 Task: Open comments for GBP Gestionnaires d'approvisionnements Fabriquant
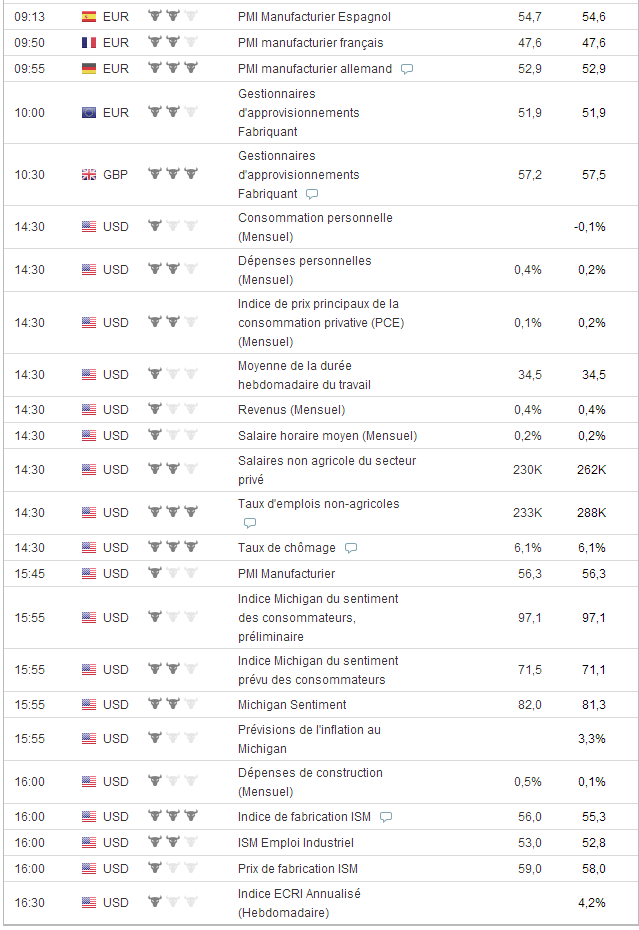[x=312, y=194]
